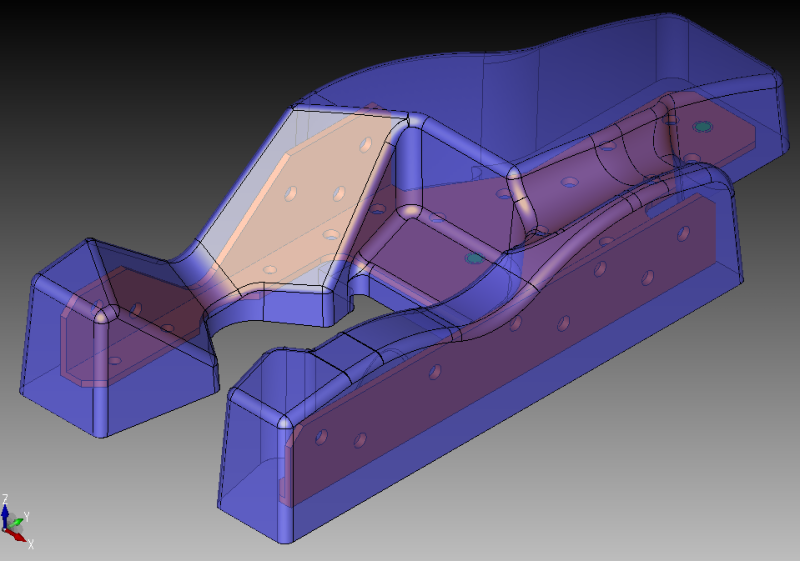Pick the teal hole near the model's right end
The image size is (800, 561).
click(702, 128)
